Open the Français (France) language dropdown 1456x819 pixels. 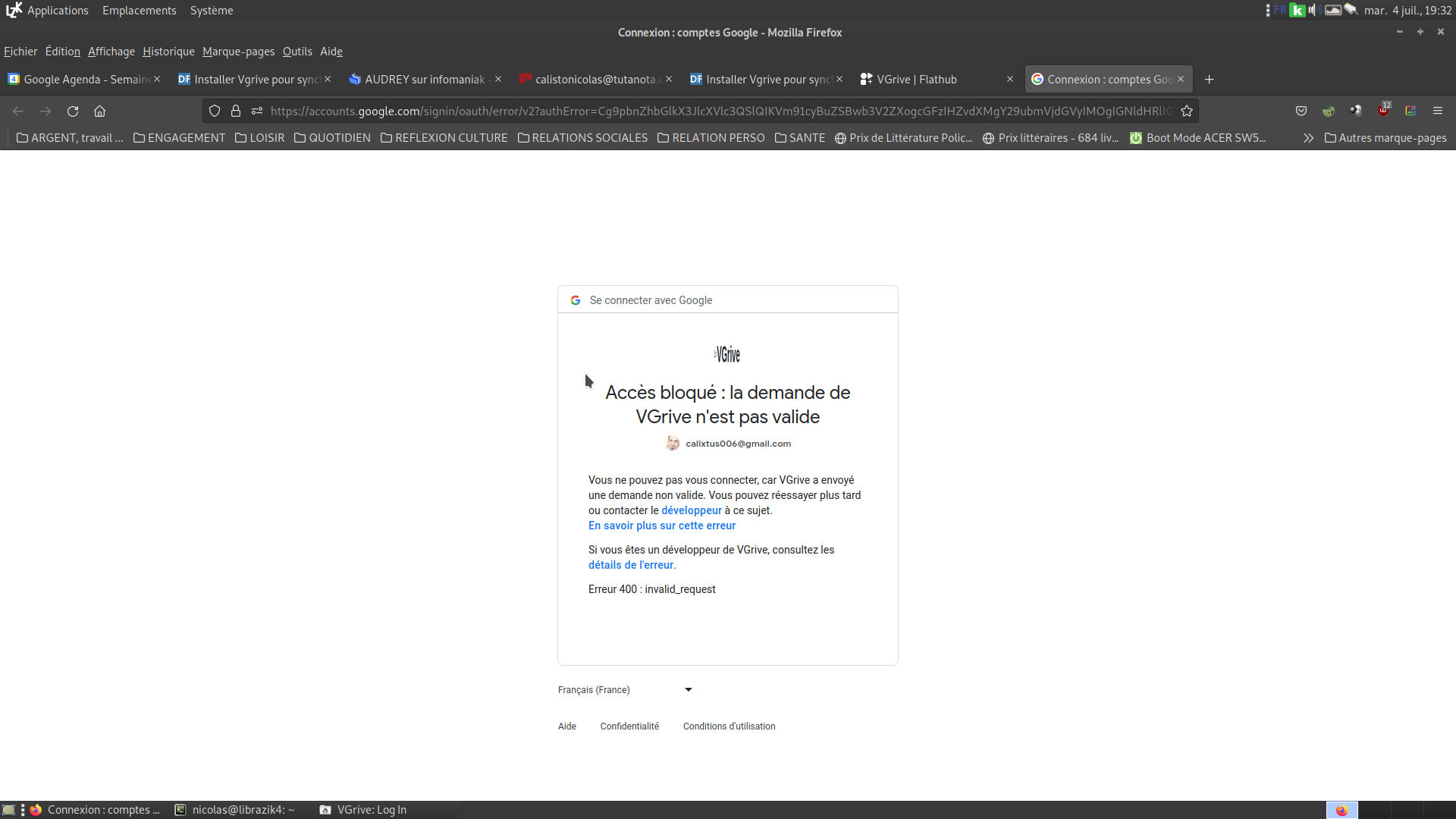pos(625,690)
